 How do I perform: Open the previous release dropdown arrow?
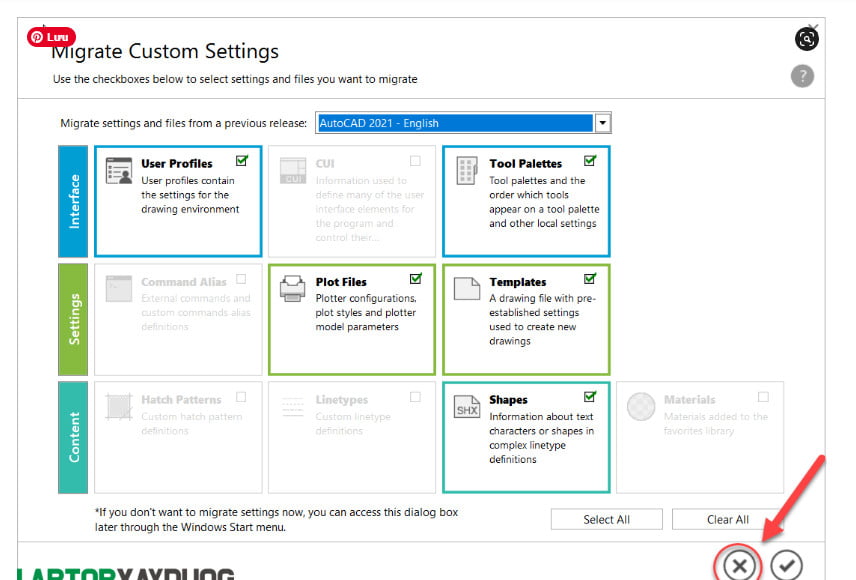603,123
